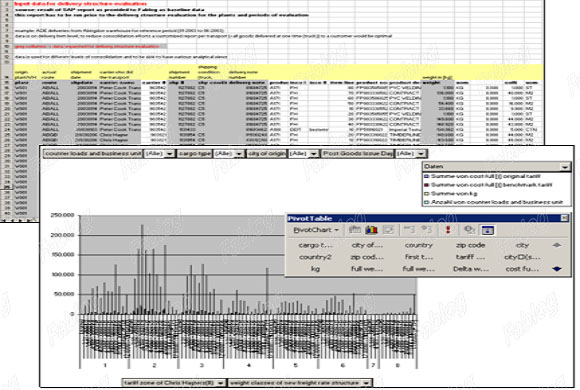Click the Show Detail icon
Screen dimensions: 580x390
[x=426, y=230]
